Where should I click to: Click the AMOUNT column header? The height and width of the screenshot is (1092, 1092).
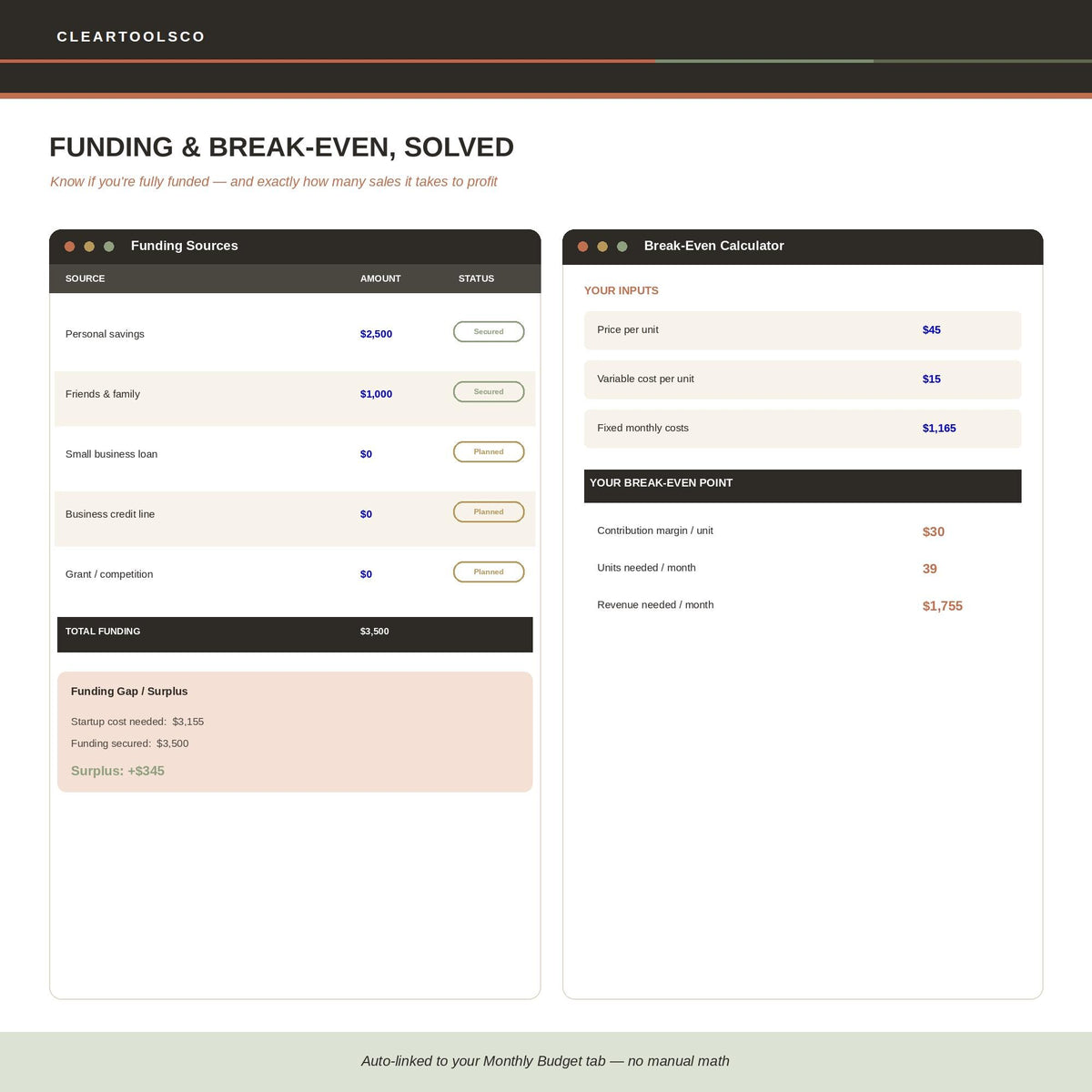coord(380,278)
